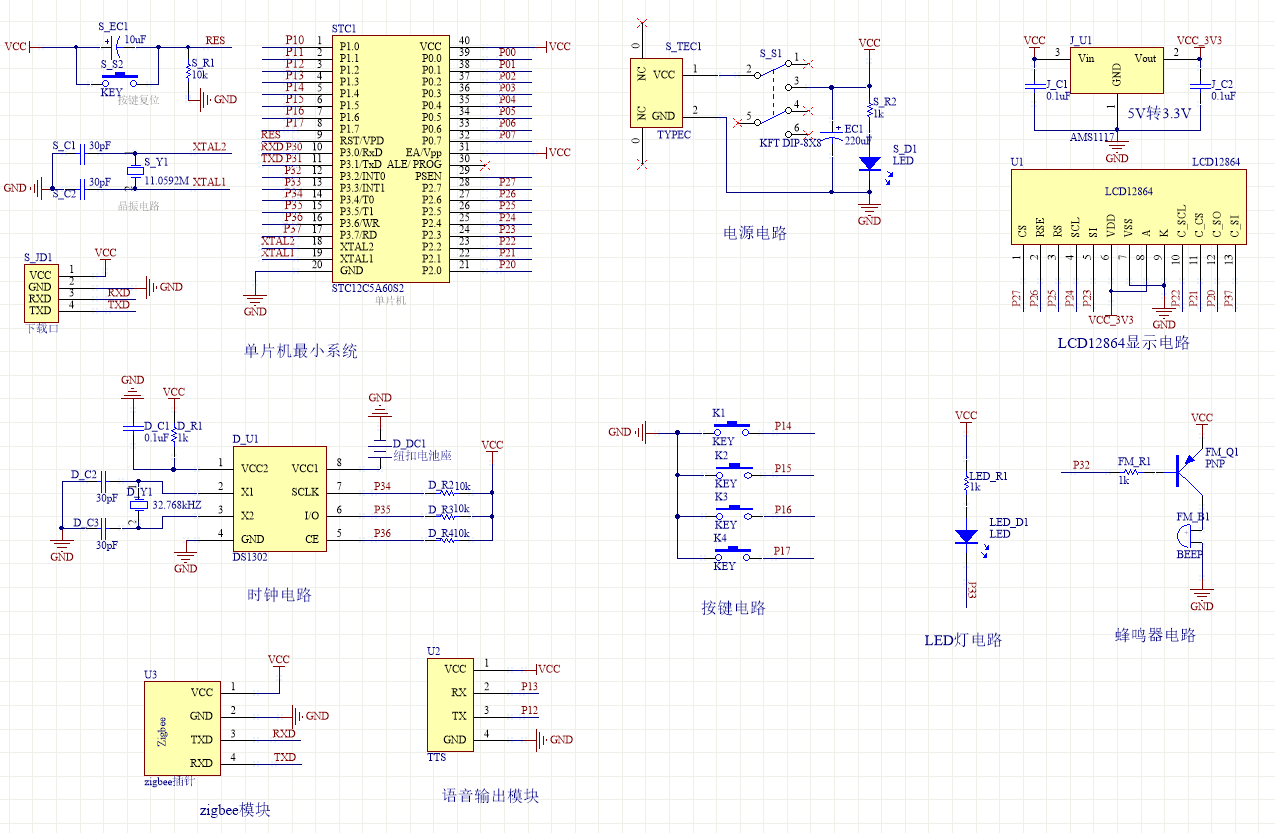Select the S_Y1 11.0592M crystal
This screenshot has height=833, width=1275.
[x=136, y=172]
